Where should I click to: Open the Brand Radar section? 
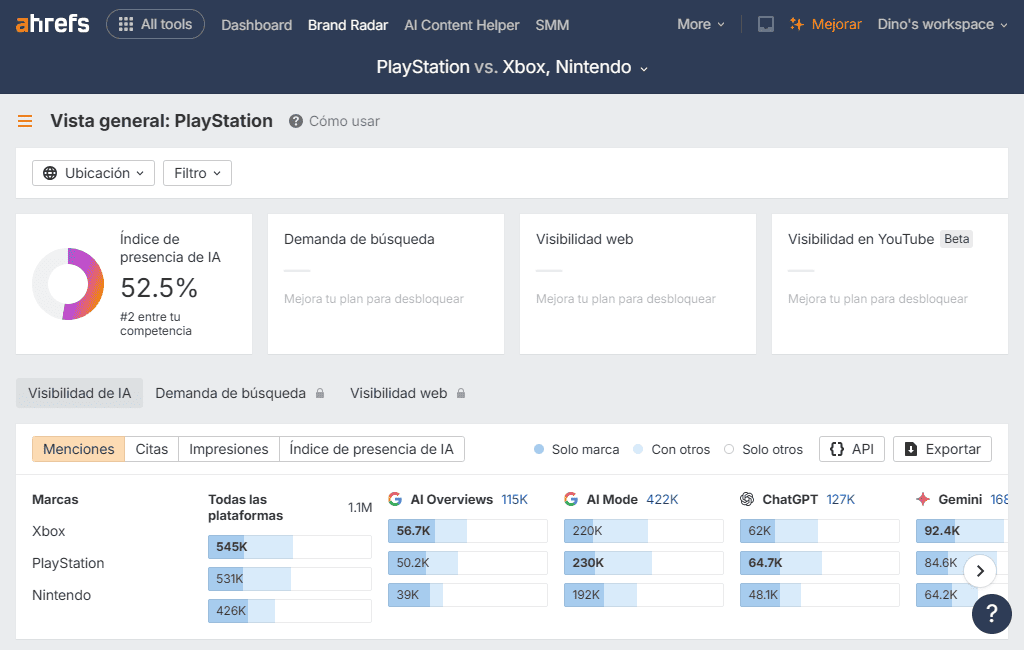point(347,24)
